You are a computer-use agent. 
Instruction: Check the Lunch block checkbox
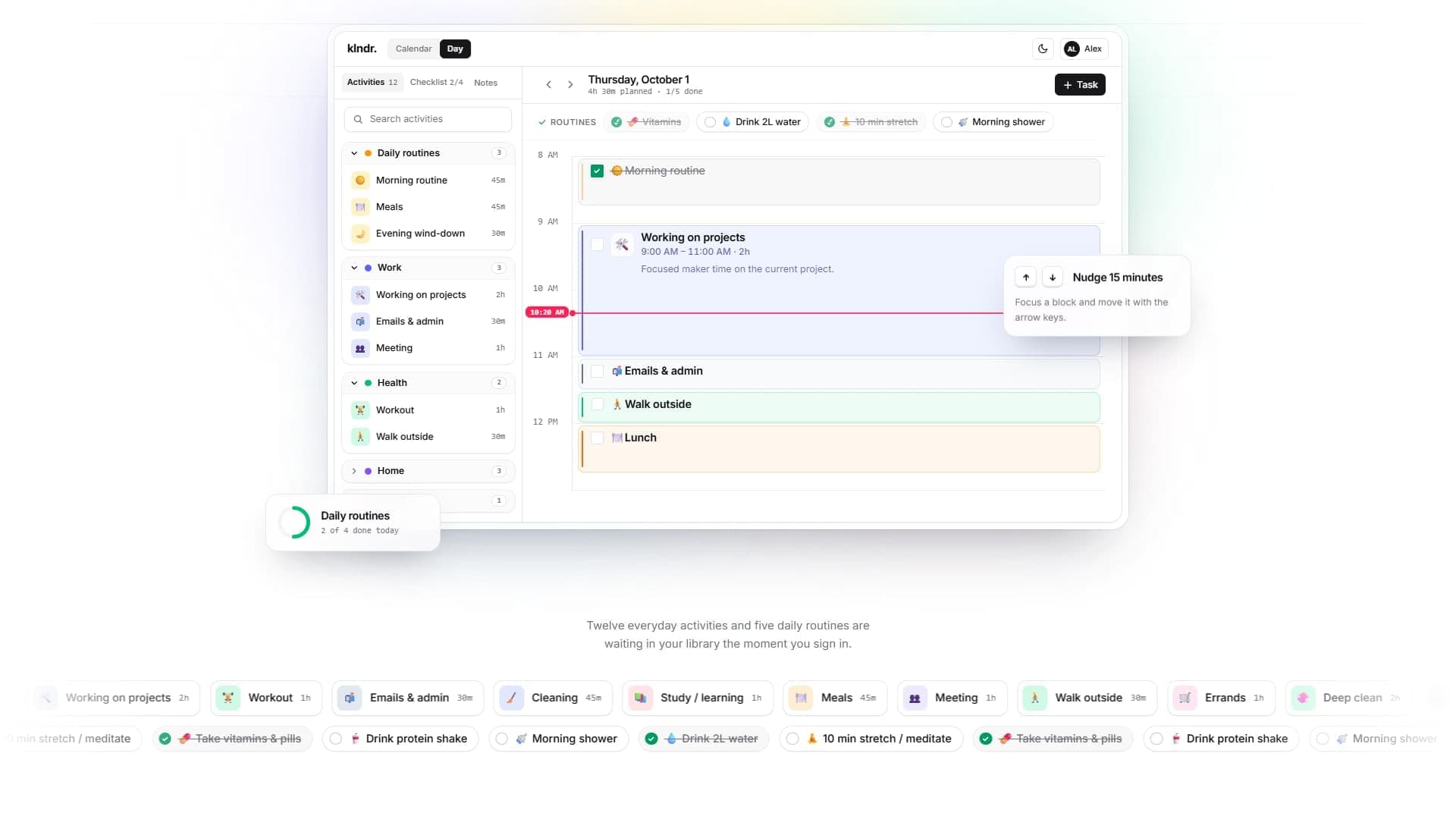tap(597, 438)
